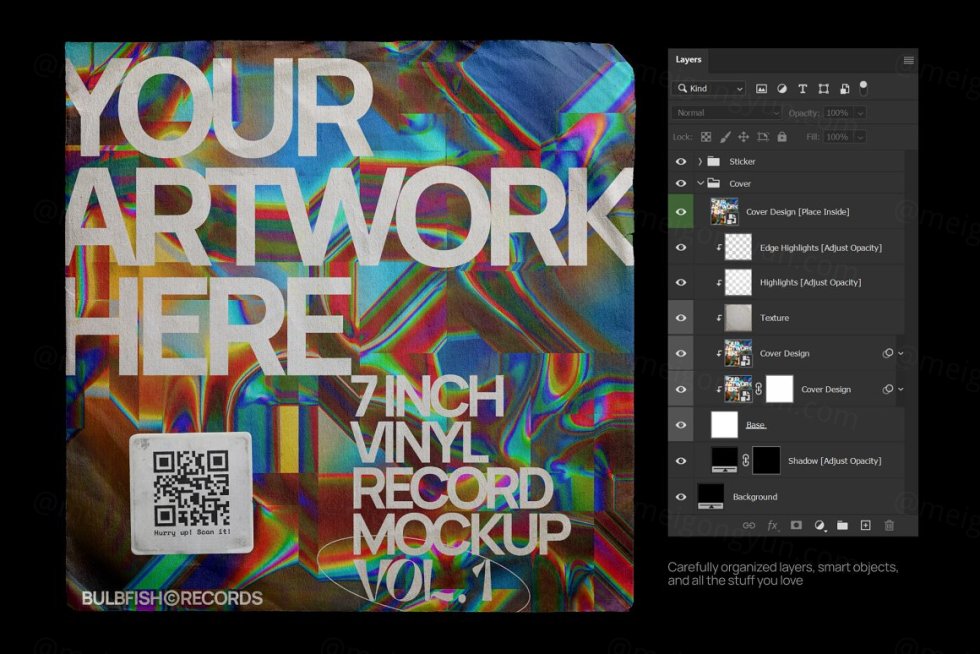Screen dimensions: 980x654
Task: Add a layer mask using bottom icon
Action: click(796, 525)
